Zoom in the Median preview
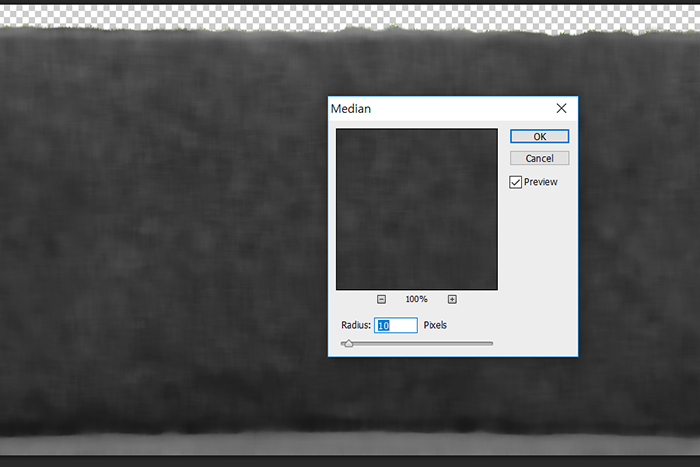700x467 pixels. click(x=452, y=299)
